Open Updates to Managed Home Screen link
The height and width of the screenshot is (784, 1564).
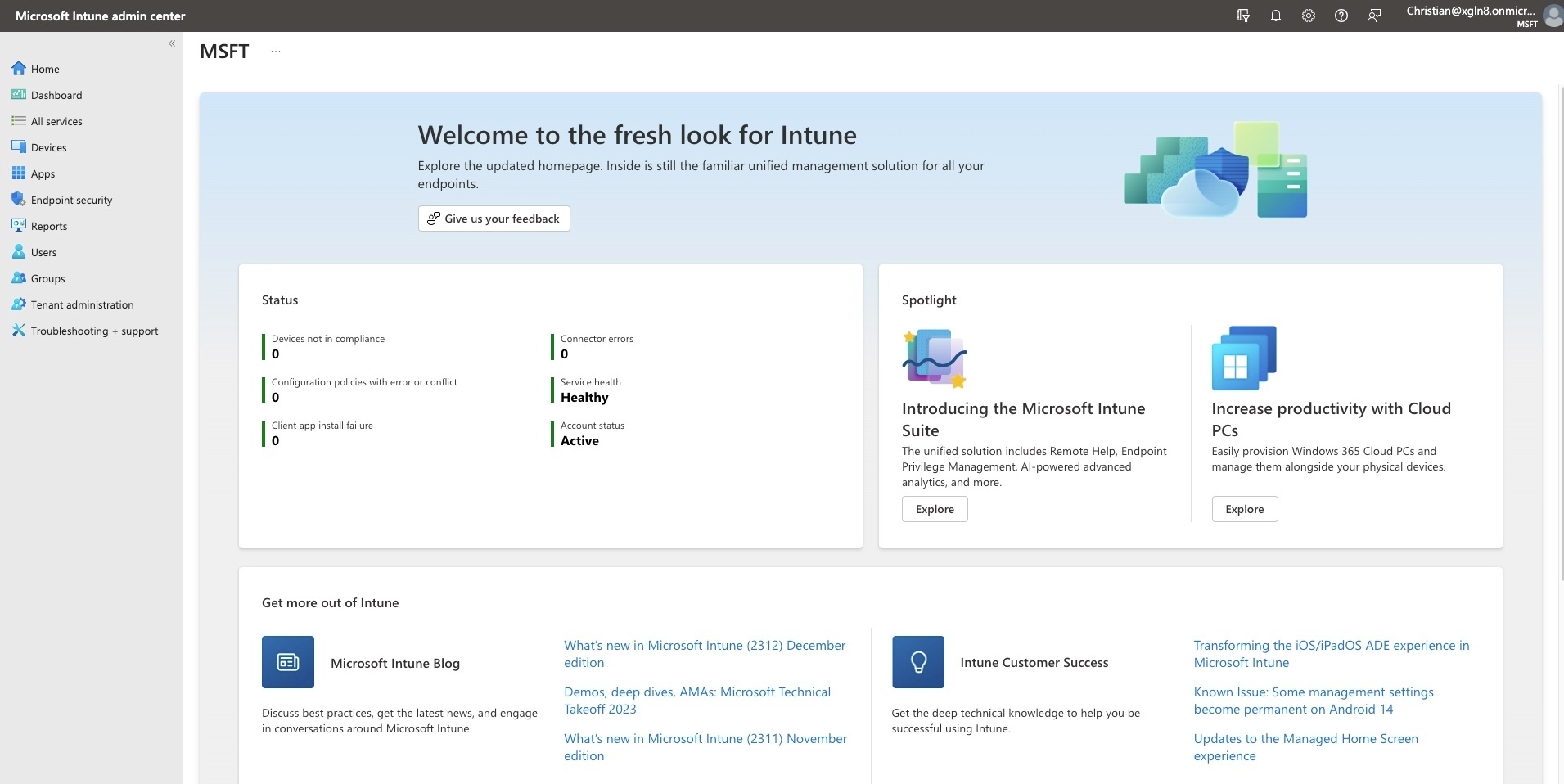coord(1306,747)
